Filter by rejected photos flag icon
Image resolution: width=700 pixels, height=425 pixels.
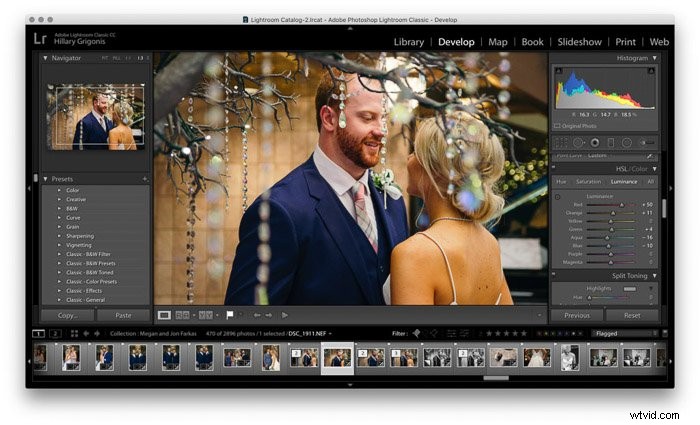pos(434,333)
